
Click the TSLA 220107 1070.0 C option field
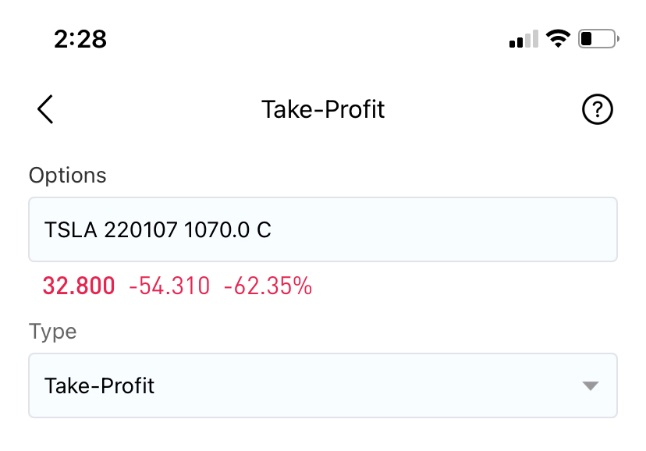(x=323, y=229)
